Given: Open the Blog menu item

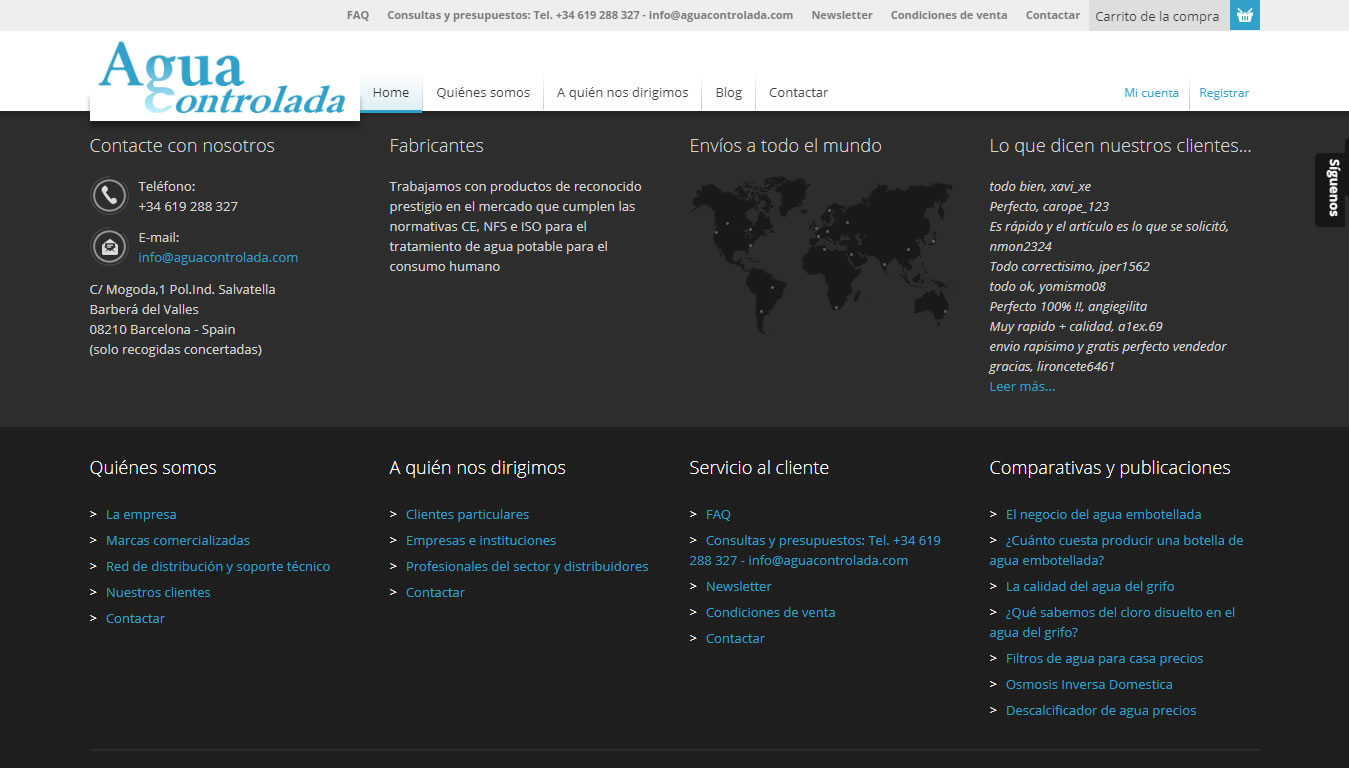Looking at the screenshot, I should point(728,93).
